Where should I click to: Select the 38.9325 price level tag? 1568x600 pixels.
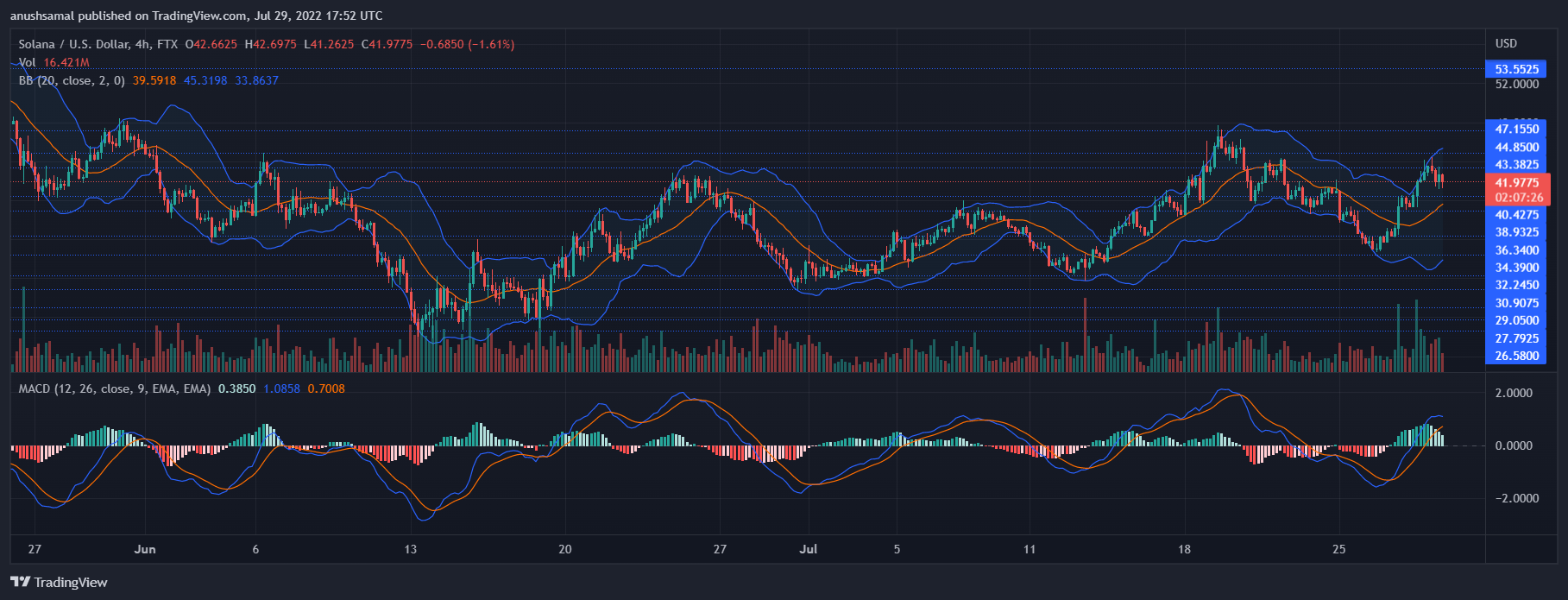[x=1516, y=232]
